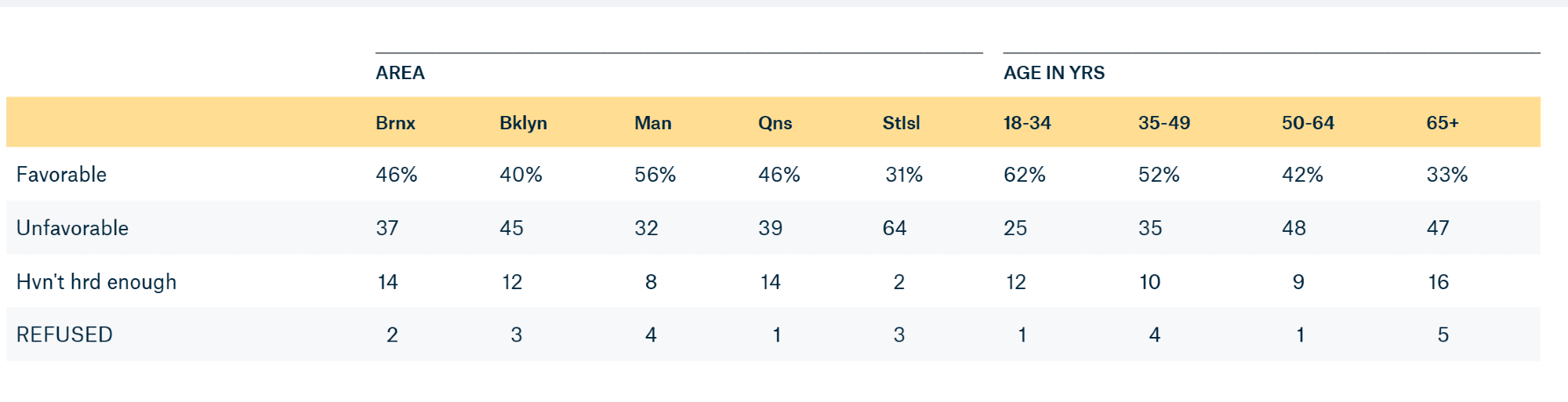Select the 64 Unfavorable value for StIsl

pyautogui.click(x=895, y=228)
